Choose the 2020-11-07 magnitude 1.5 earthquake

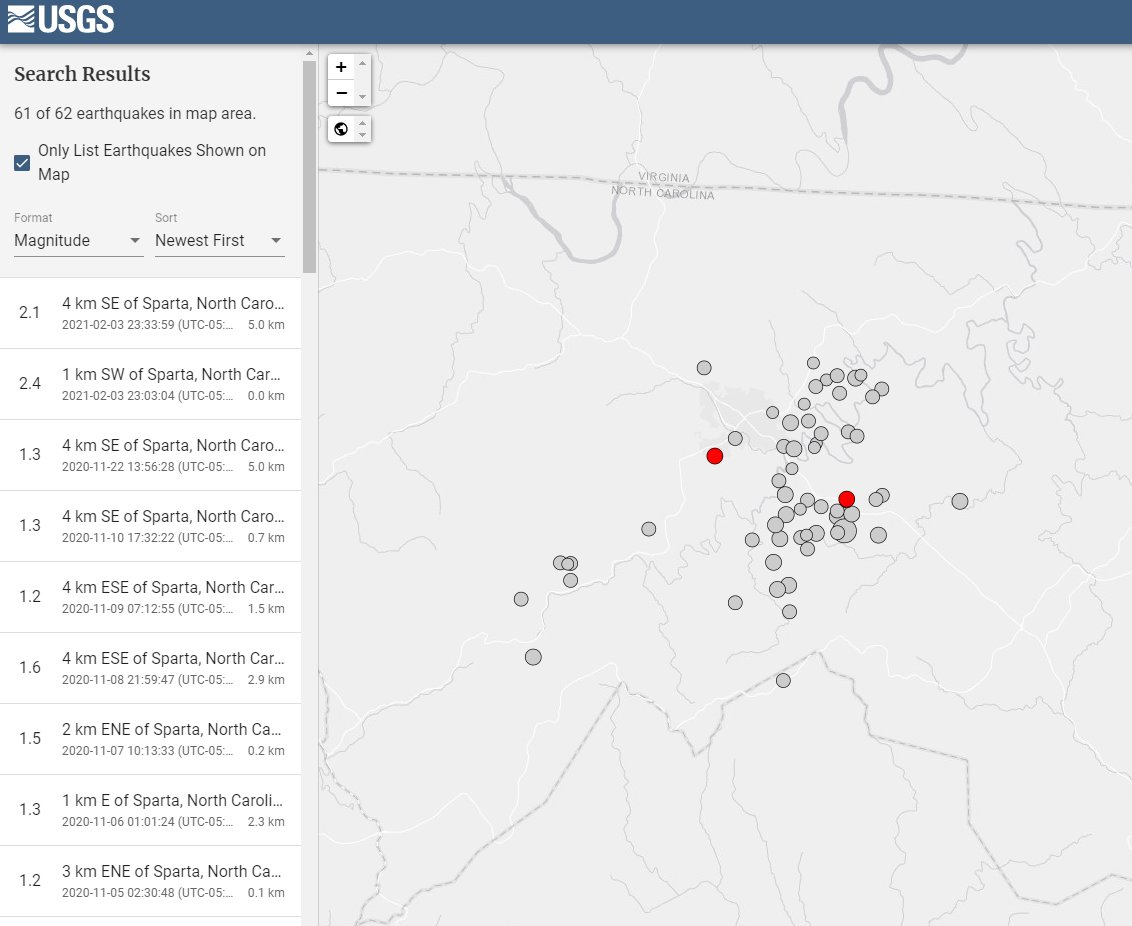150,739
